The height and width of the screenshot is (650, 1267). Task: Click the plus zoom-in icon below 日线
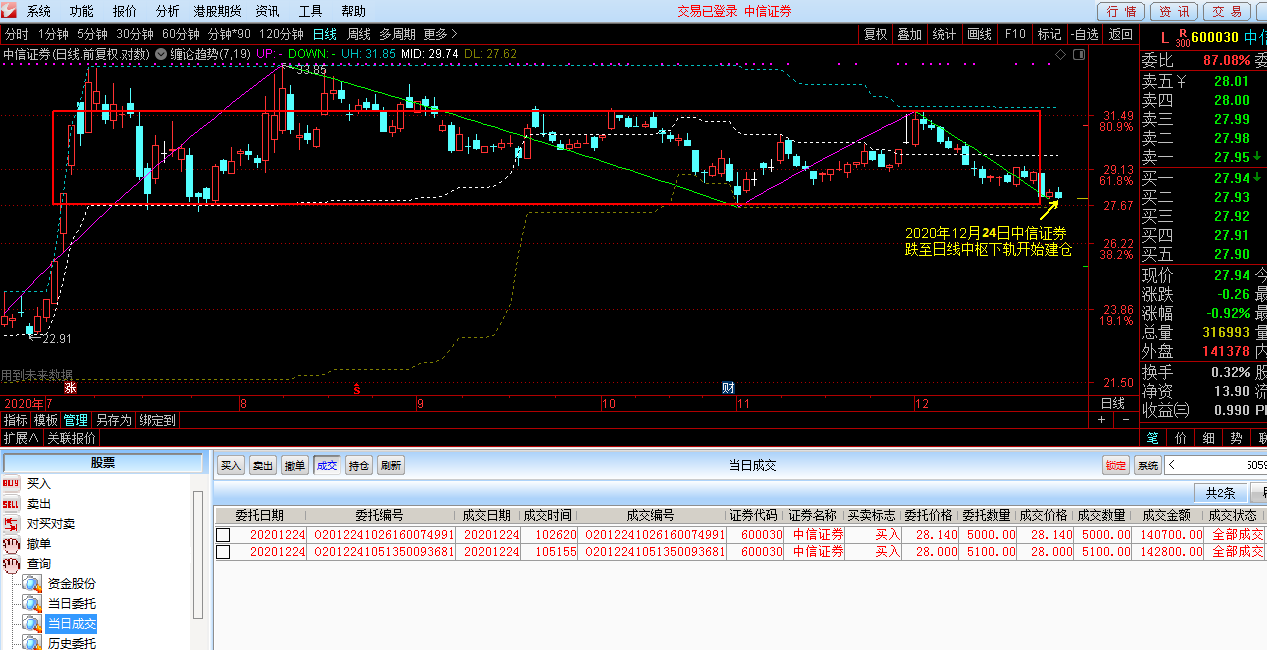coord(1101,420)
